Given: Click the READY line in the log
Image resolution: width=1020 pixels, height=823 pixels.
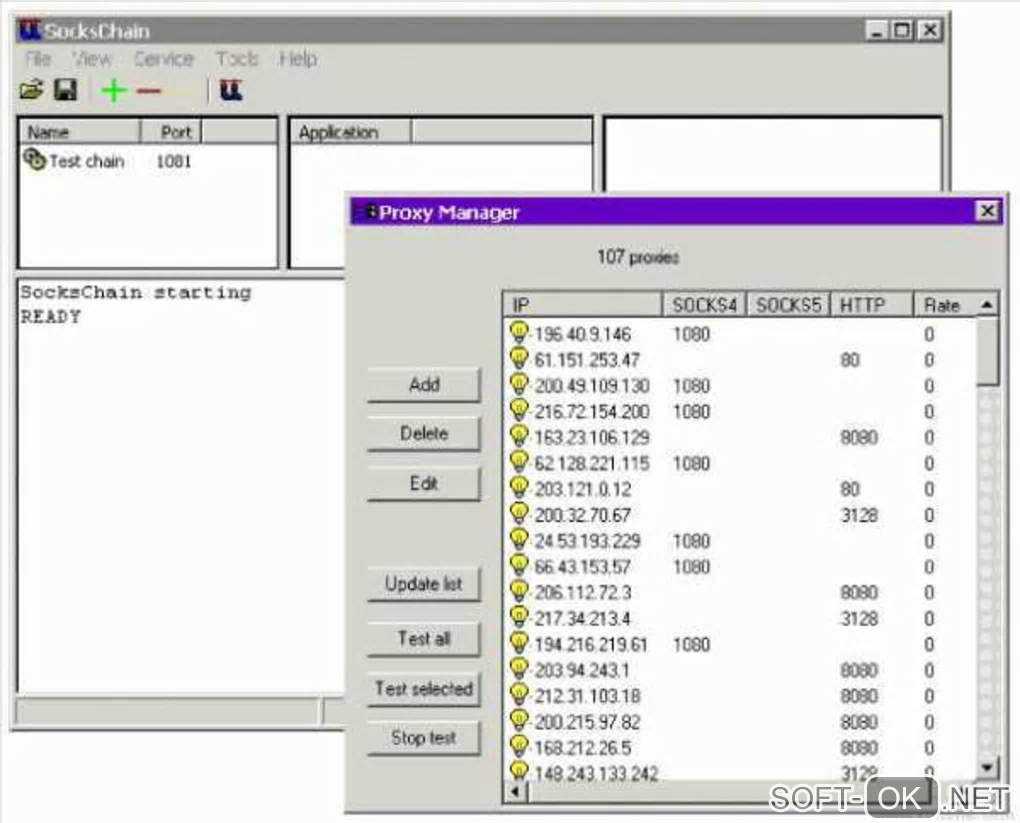Looking at the screenshot, I should [51, 317].
